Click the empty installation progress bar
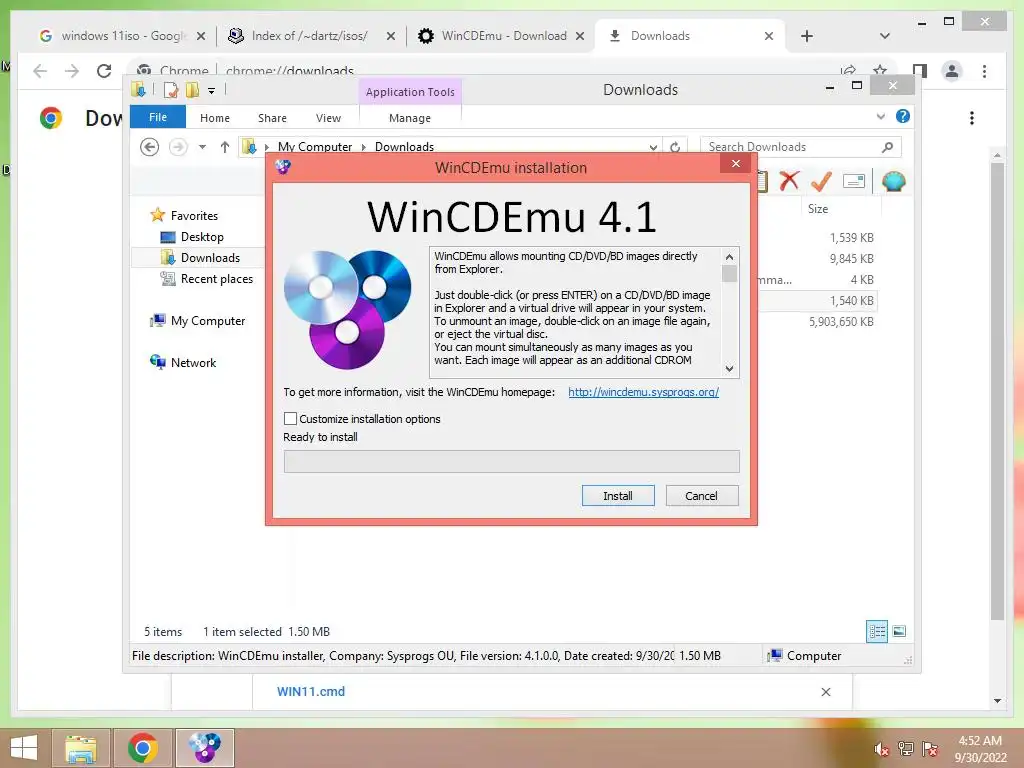 [511, 461]
